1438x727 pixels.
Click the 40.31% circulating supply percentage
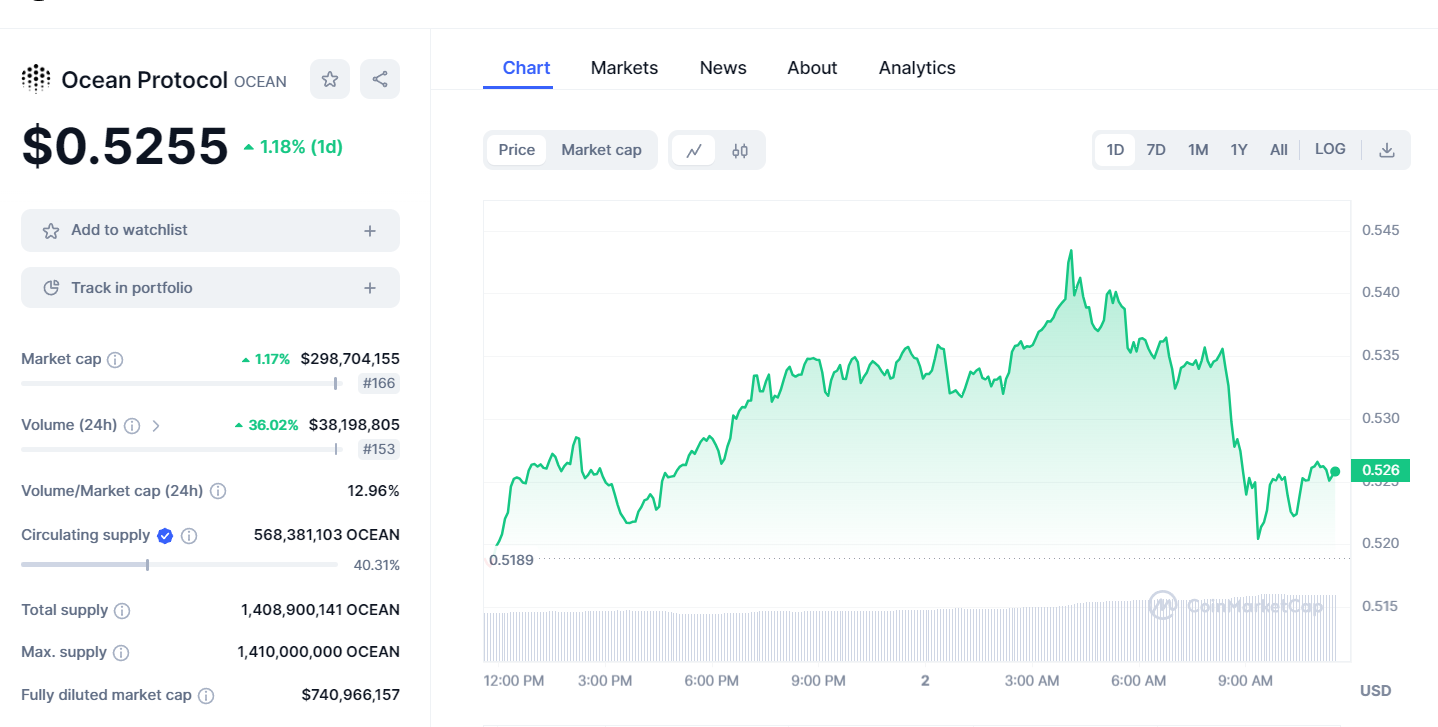pyautogui.click(x=377, y=565)
